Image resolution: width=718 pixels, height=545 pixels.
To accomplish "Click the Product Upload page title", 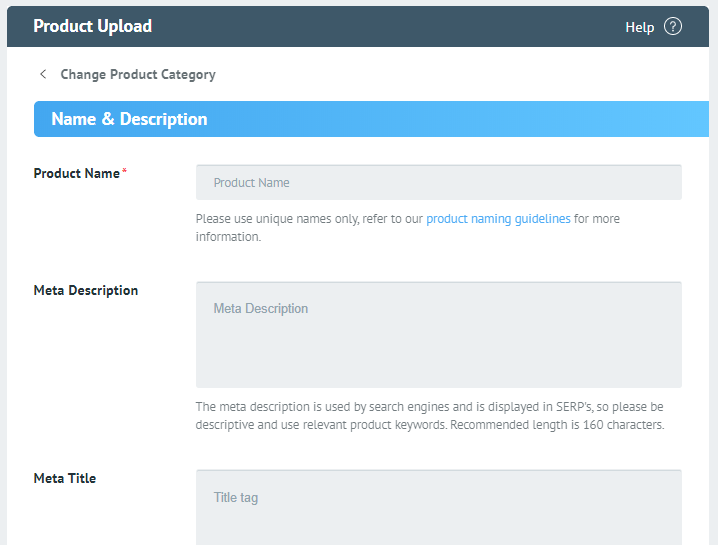I will click(92, 26).
